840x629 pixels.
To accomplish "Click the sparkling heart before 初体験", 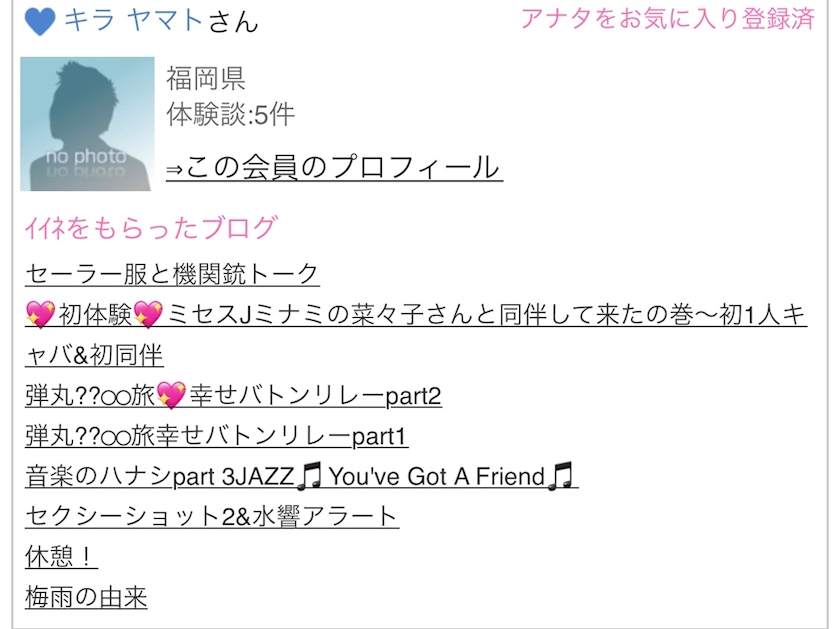I will (x=40, y=314).
